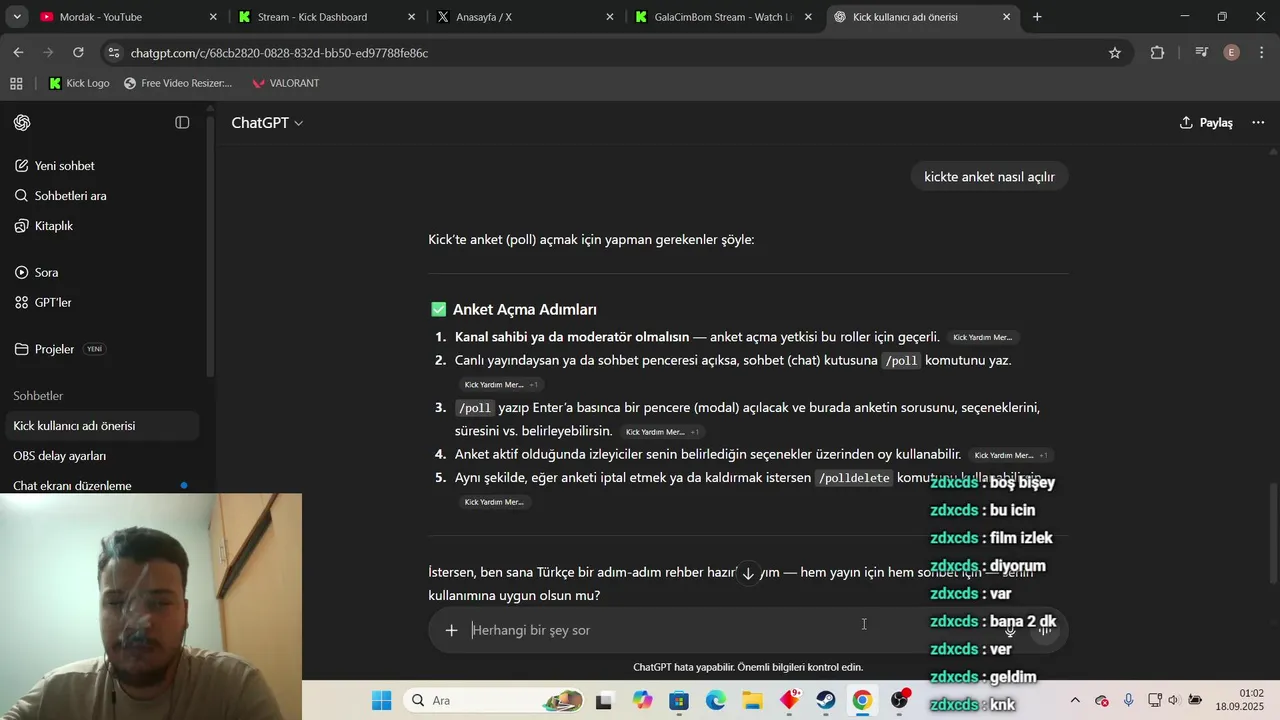This screenshot has height=720, width=1280.
Task: Click the green checkmark Anket Açma Adımları heading
Action: click(514, 310)
